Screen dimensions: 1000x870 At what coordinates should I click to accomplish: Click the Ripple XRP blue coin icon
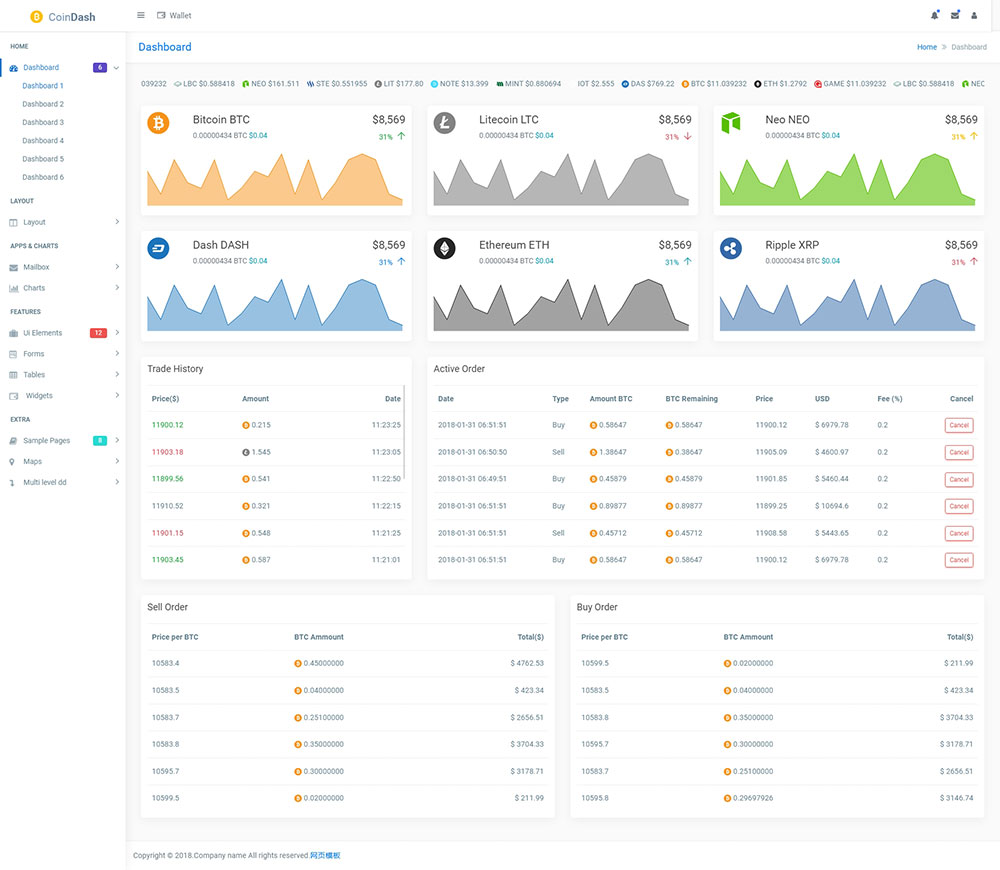tap(731, 248)
